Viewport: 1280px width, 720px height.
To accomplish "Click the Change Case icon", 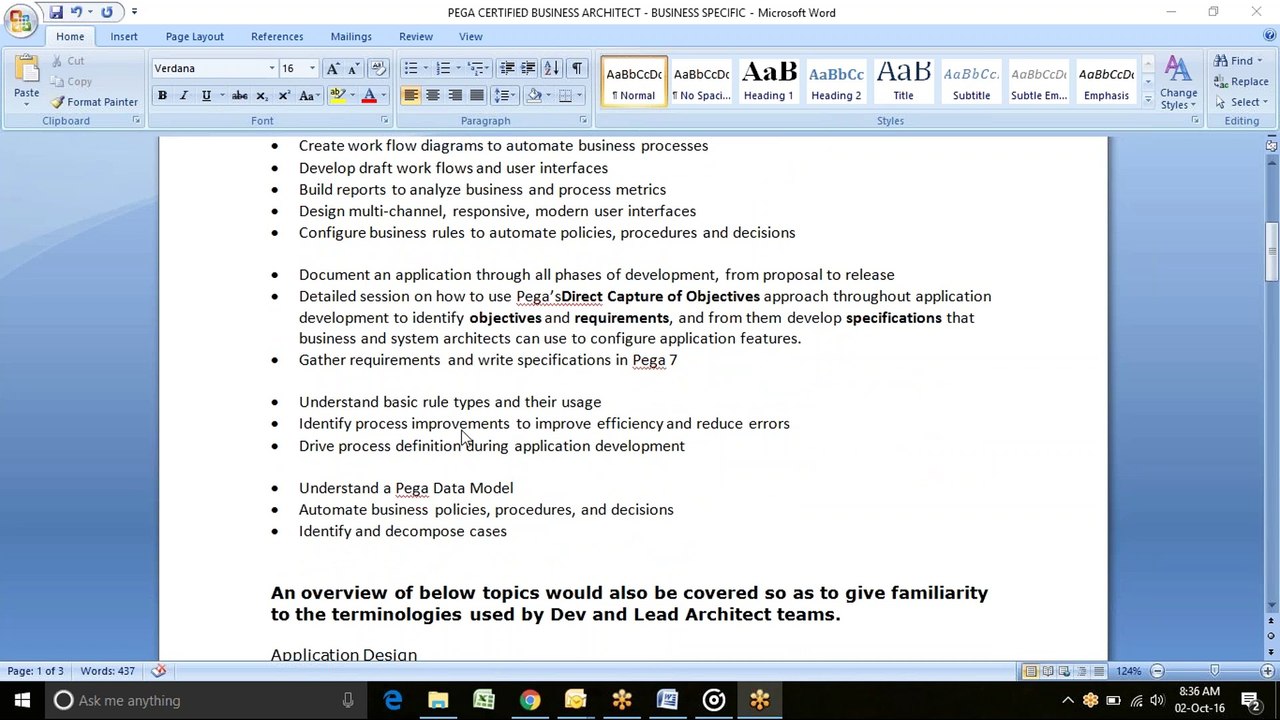I will coord(308,96).
